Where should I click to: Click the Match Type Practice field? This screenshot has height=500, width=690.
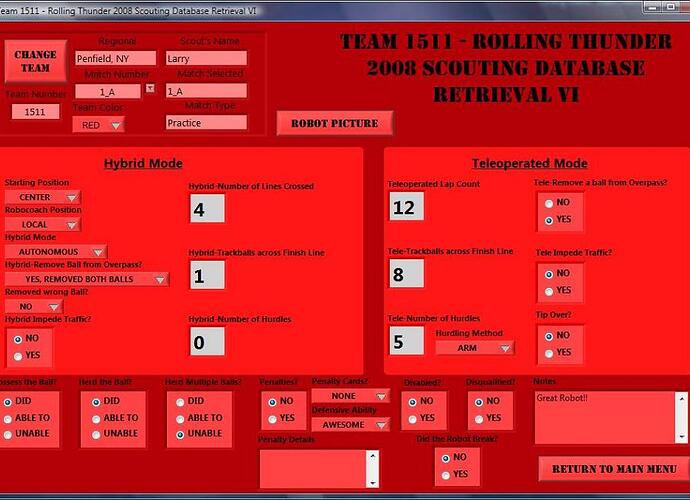coord(206,122)
